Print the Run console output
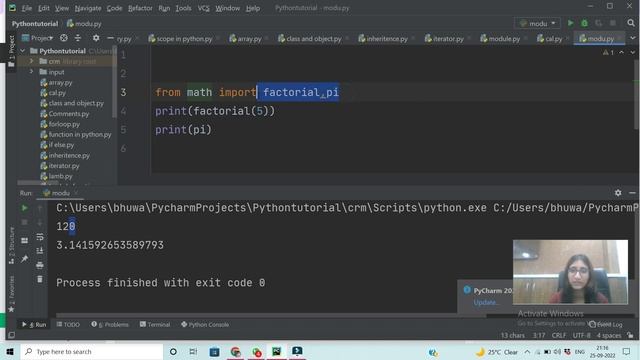This screenshot has height=360, width=640. [40, 265]
